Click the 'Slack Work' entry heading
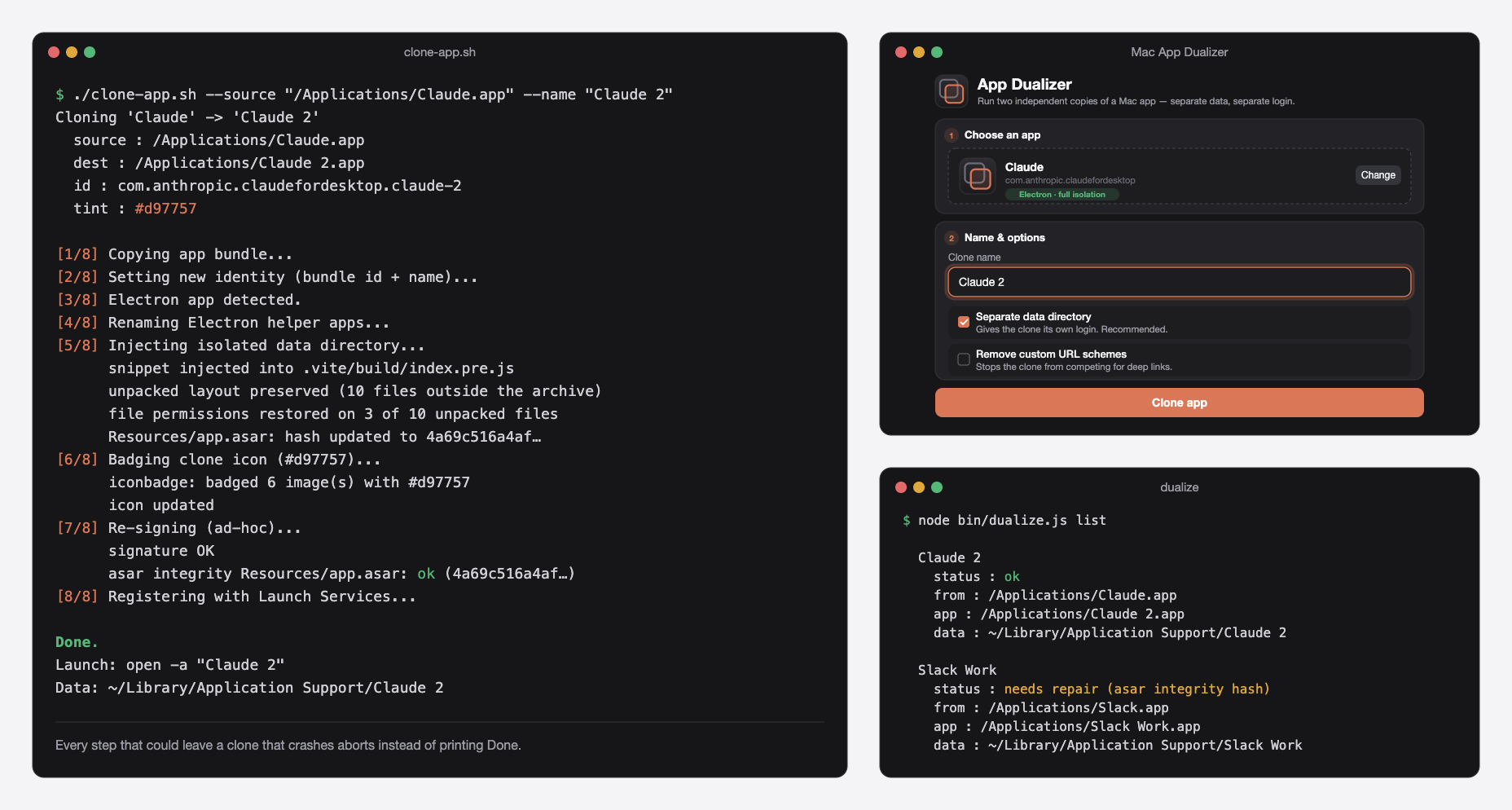Screen dimensions: 1512x810 click(957, 670)
